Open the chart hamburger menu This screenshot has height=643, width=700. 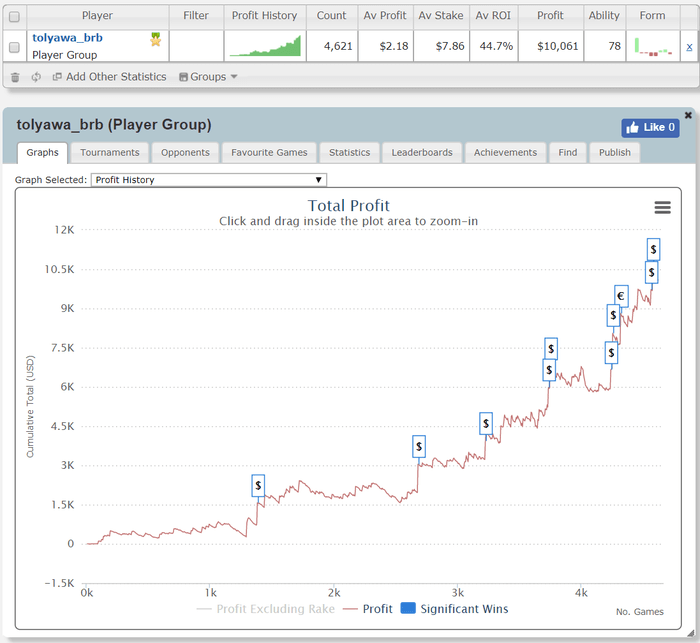[x=662, y=207]
